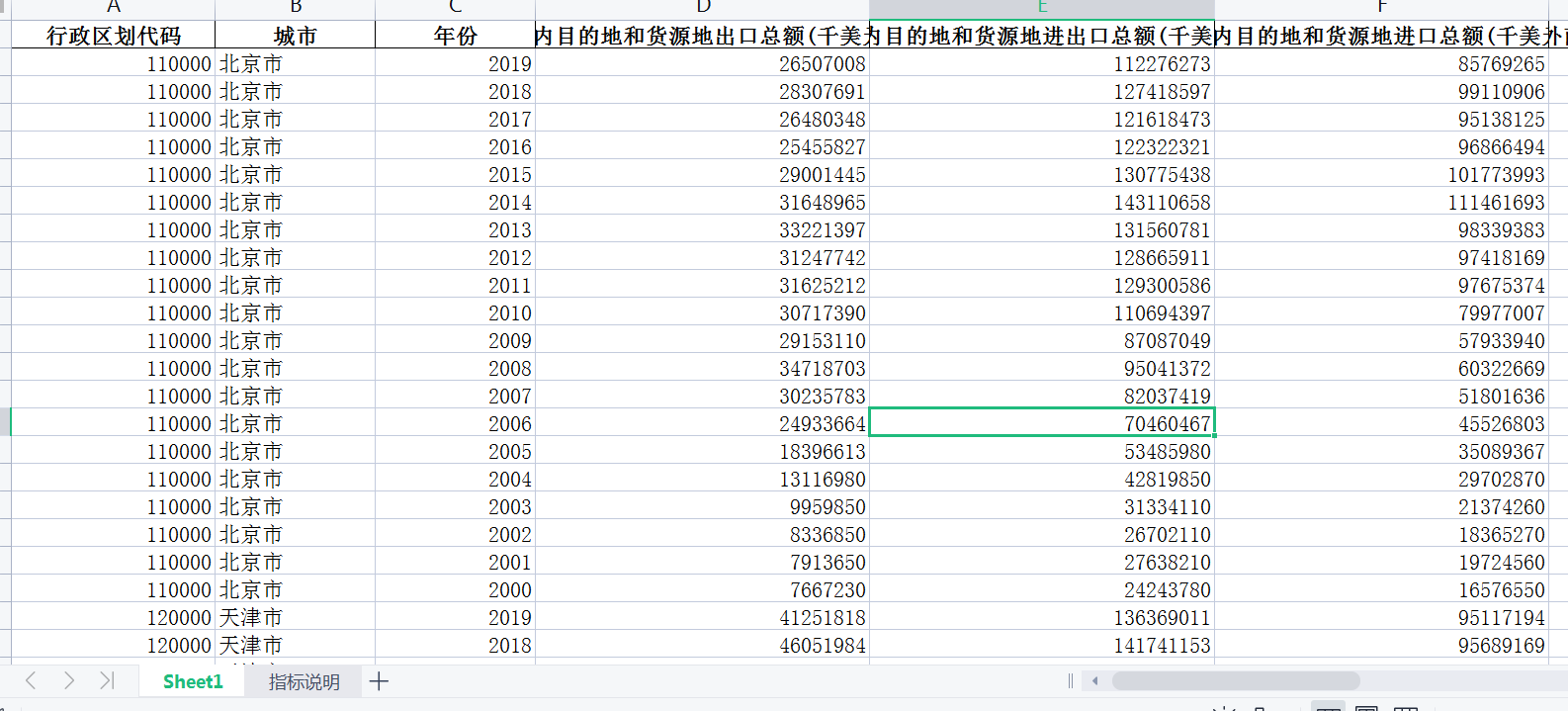Select cell with value 18396613
Screen dimensions: 1568x711
(x=702, y=451)
